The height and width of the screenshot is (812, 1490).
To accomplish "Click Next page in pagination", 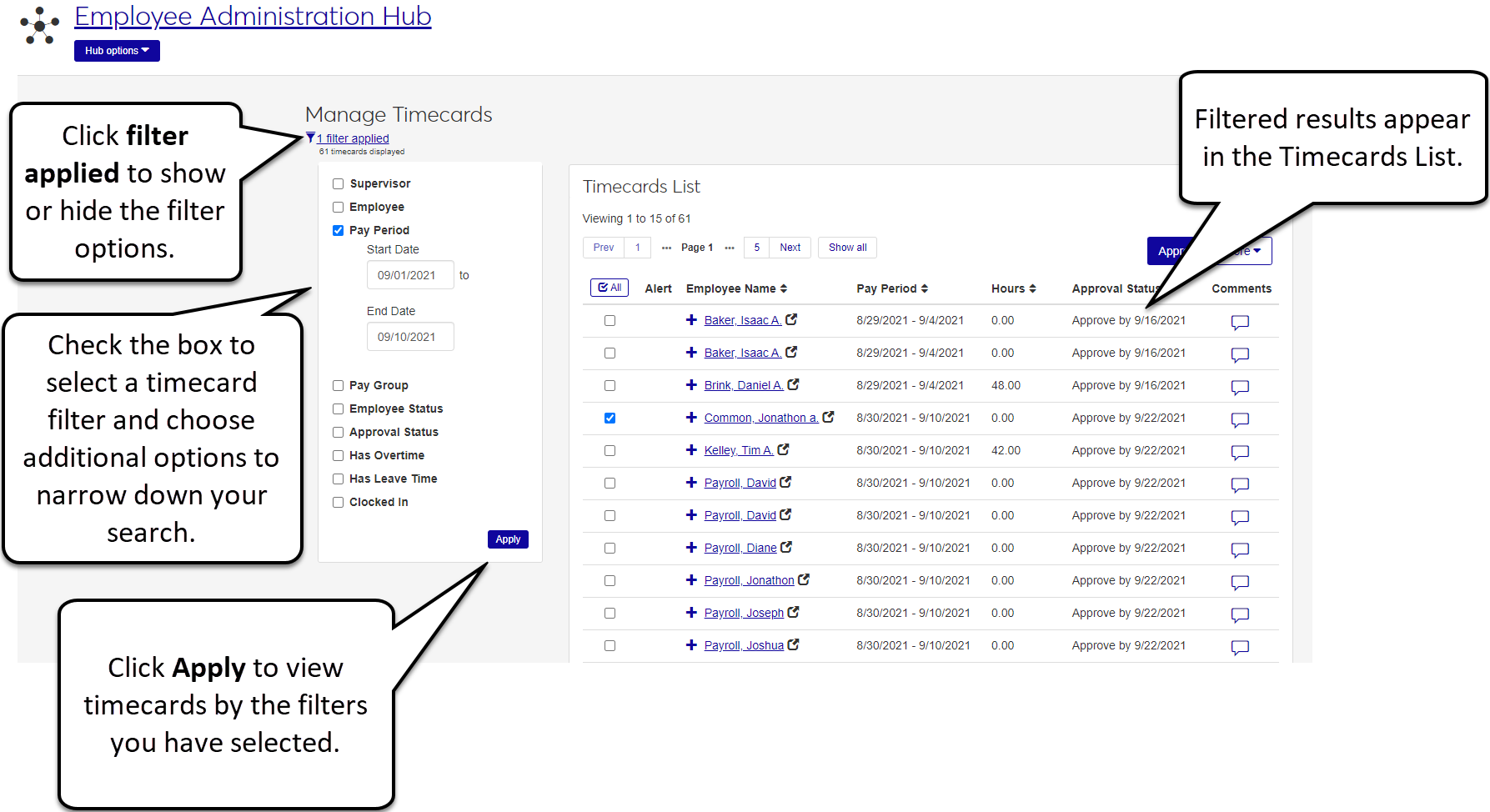I will (790, 248).
